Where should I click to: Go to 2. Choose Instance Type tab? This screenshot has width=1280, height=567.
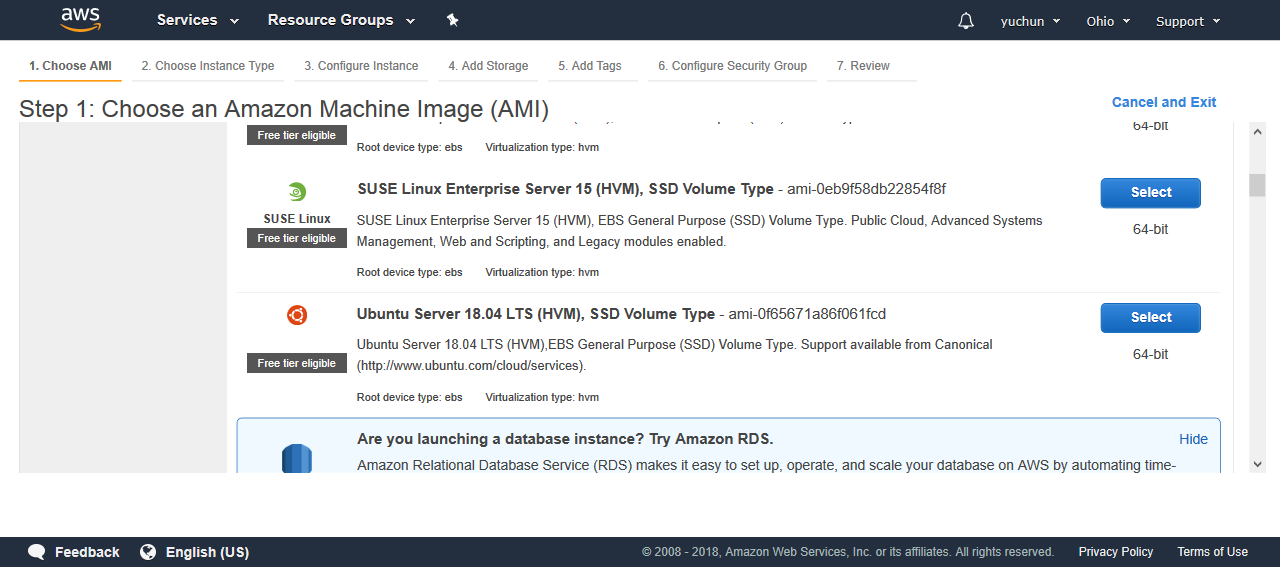[x=208, y=66]
